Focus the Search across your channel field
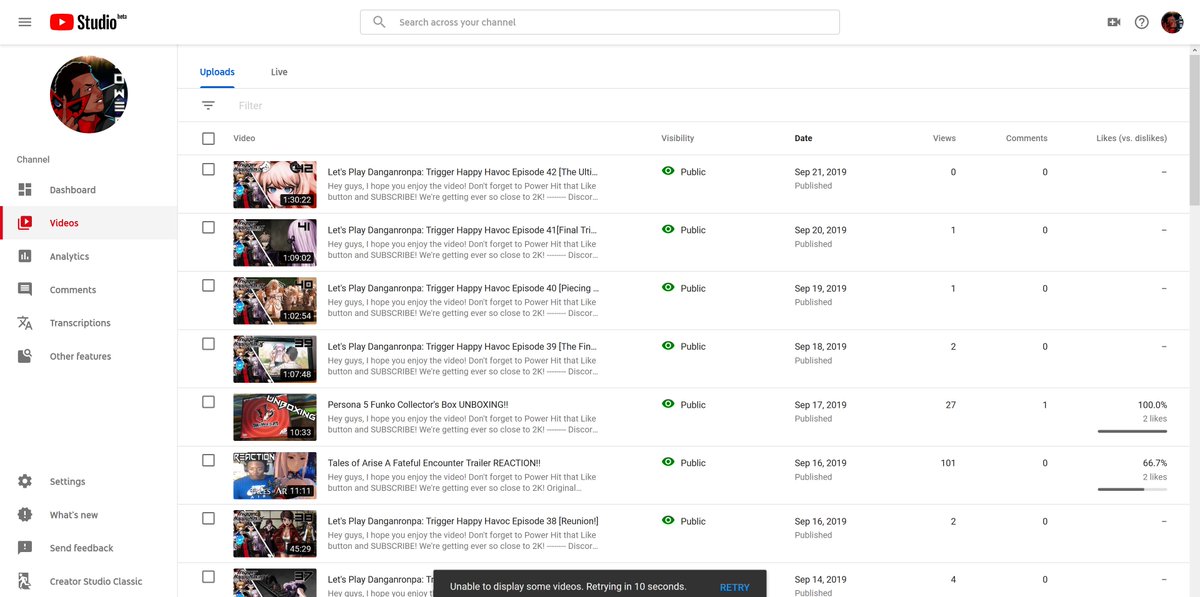Screen dimensions: 1200x597 coord(600,22)
